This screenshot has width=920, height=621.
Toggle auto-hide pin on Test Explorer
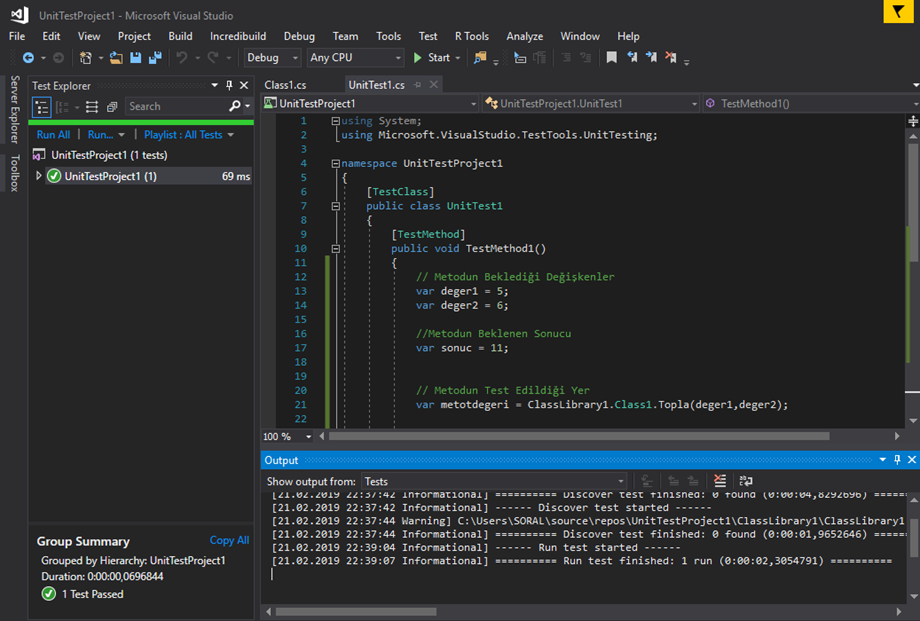click(x=229, y=86)
